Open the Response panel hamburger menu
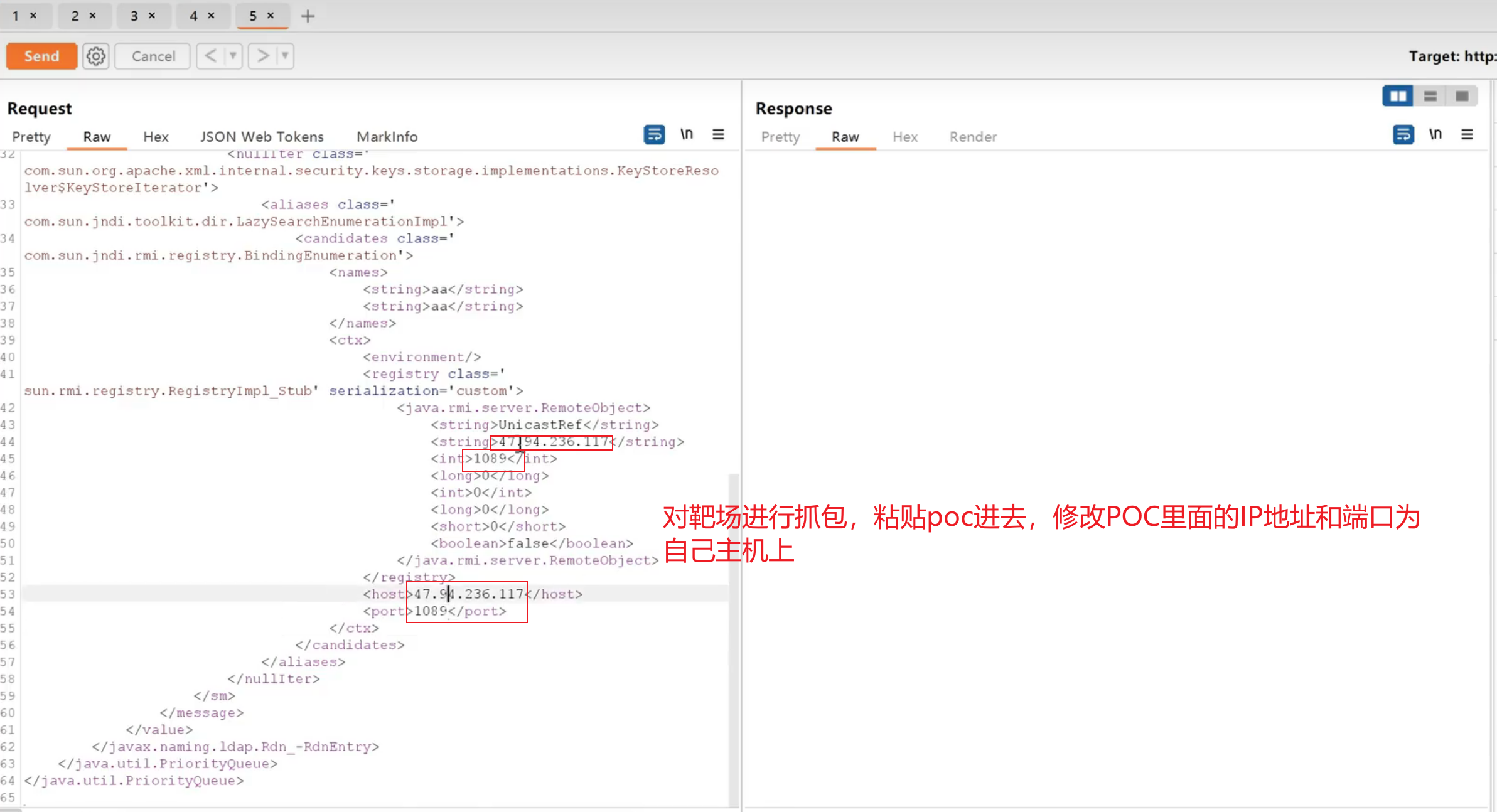 click(1467, 134)
